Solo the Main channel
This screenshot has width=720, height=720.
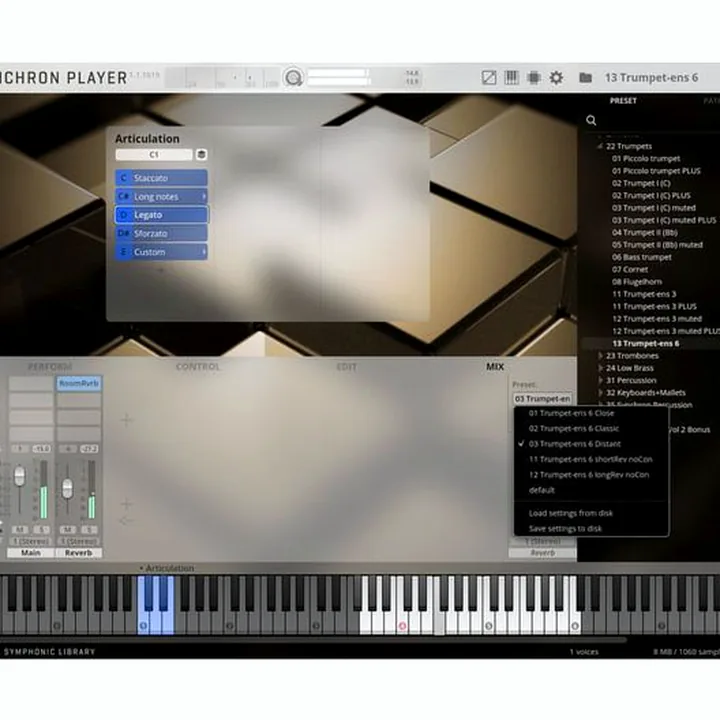41,529
